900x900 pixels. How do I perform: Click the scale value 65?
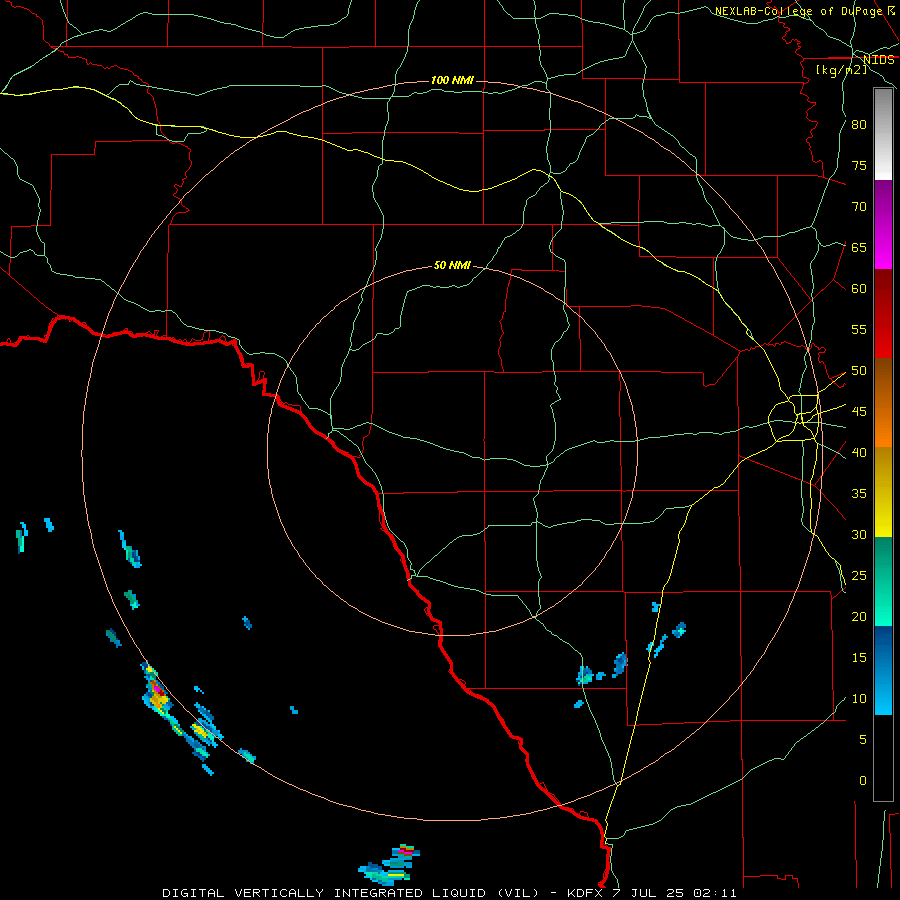pyautogui.click(x=859, y=247)
